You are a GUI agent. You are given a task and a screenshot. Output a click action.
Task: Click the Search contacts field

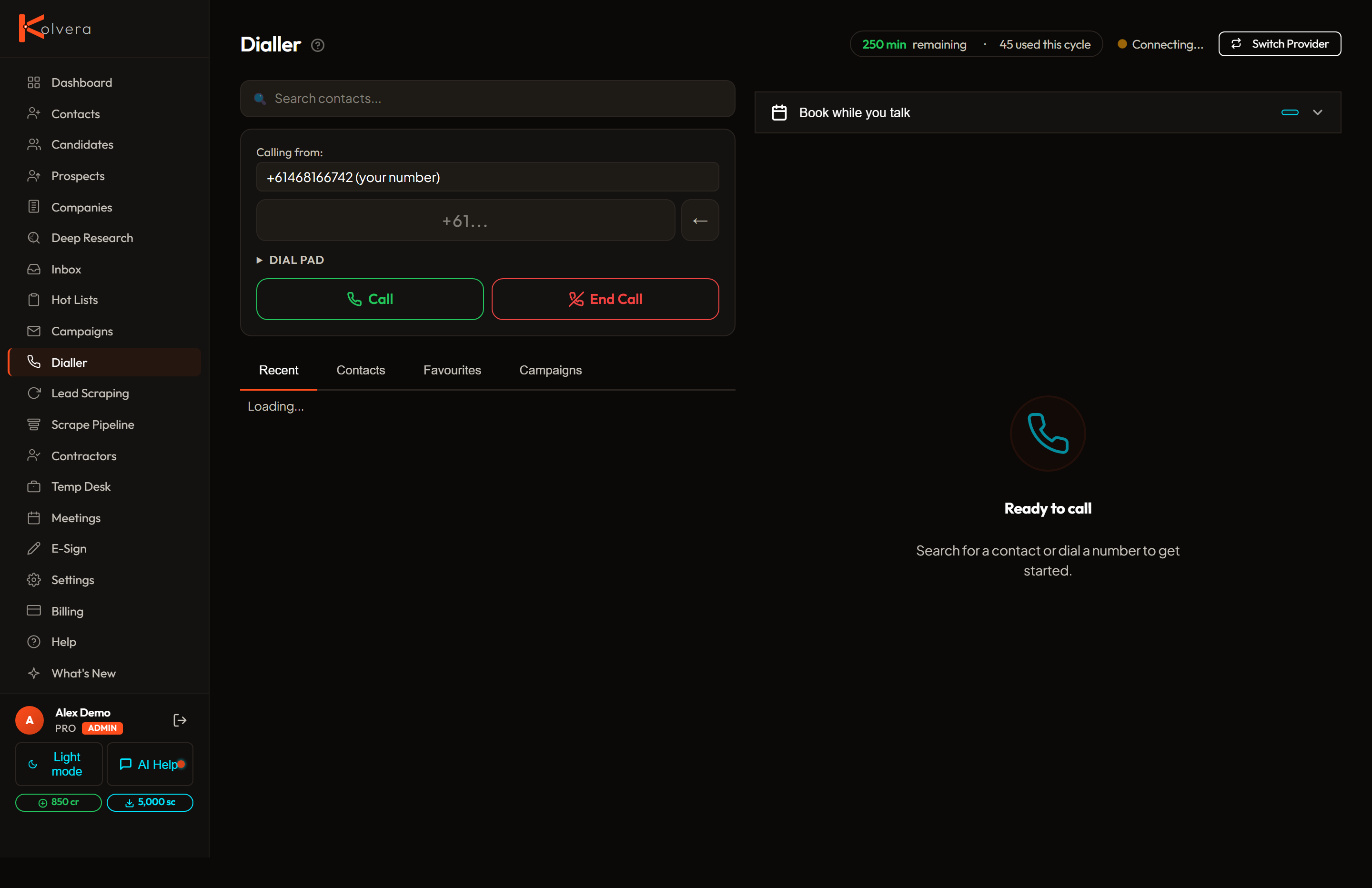click(488, 99)
